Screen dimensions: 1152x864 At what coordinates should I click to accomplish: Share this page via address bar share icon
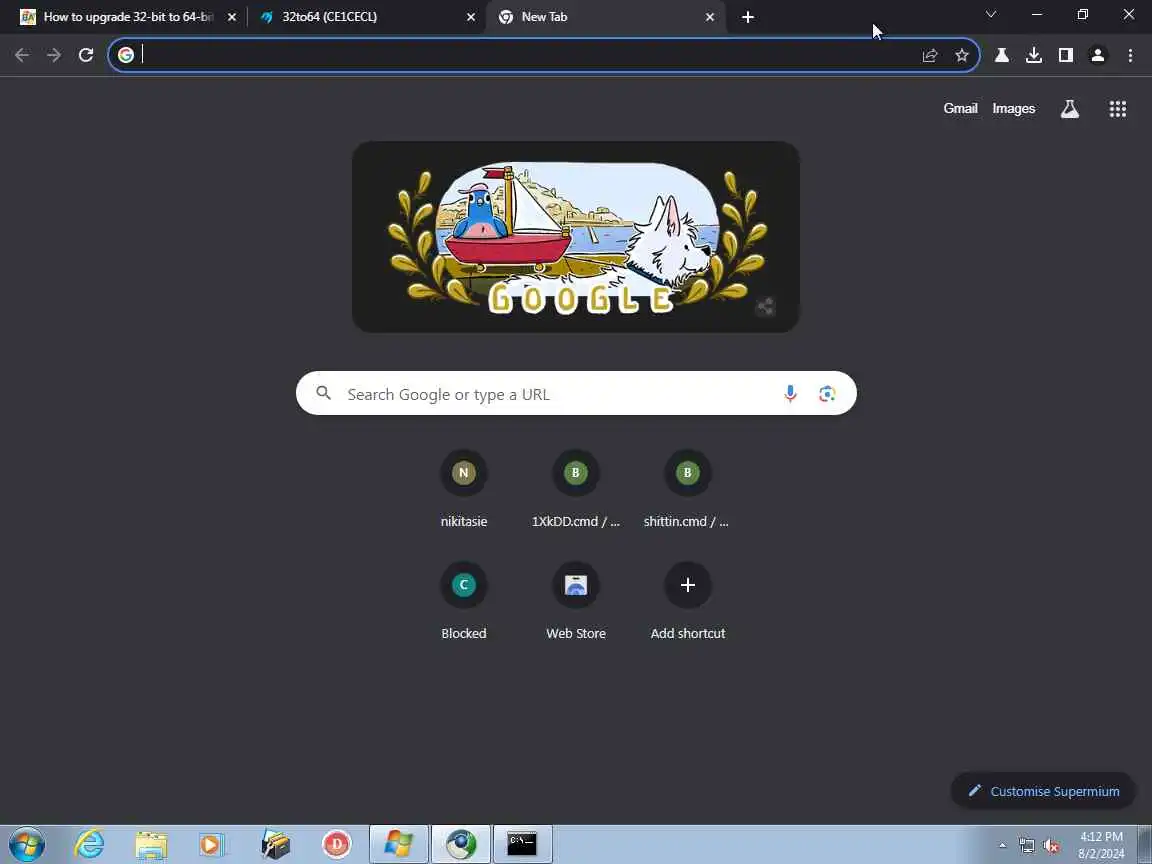pos(930,55)
